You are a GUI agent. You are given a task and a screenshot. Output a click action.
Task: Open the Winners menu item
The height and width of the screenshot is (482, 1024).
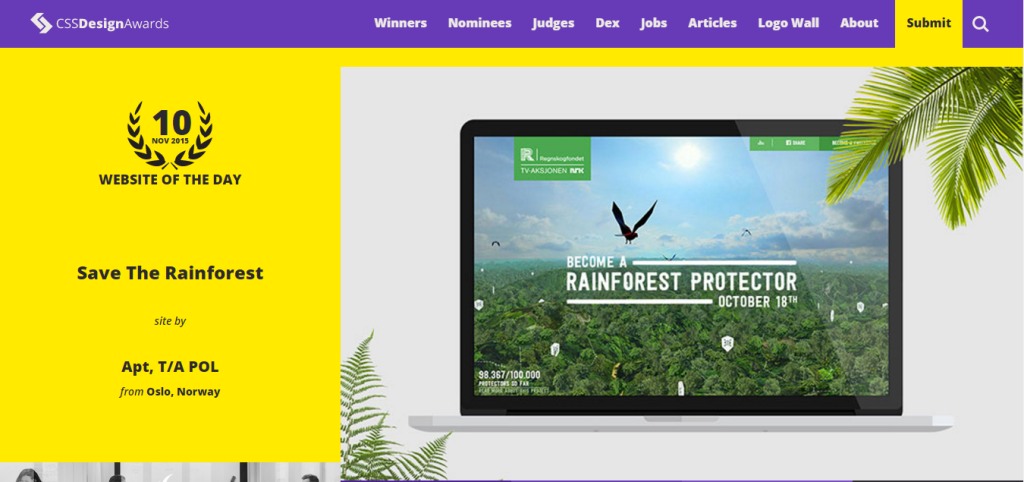pos(400,24)
